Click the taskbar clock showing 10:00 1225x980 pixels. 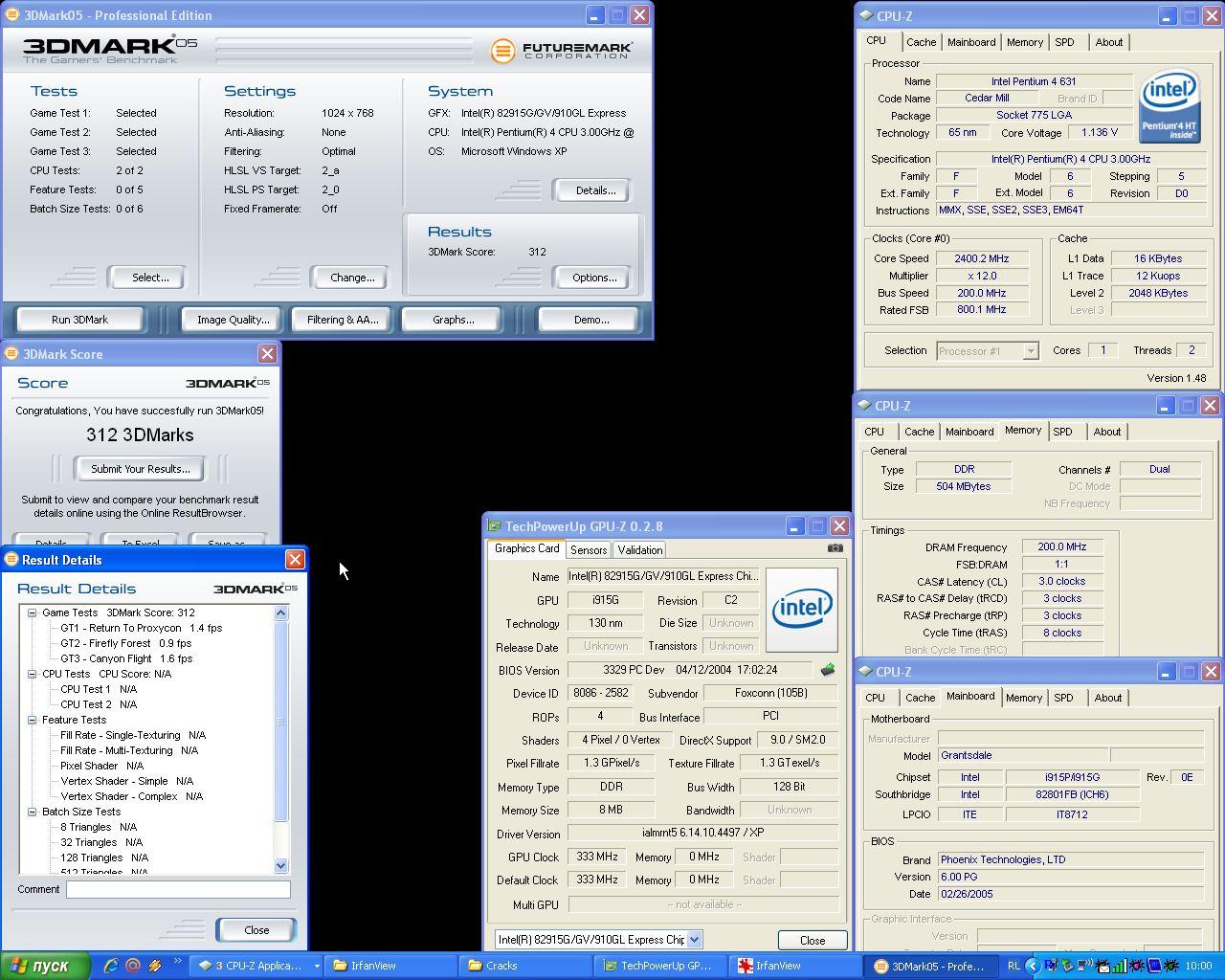1198,966
